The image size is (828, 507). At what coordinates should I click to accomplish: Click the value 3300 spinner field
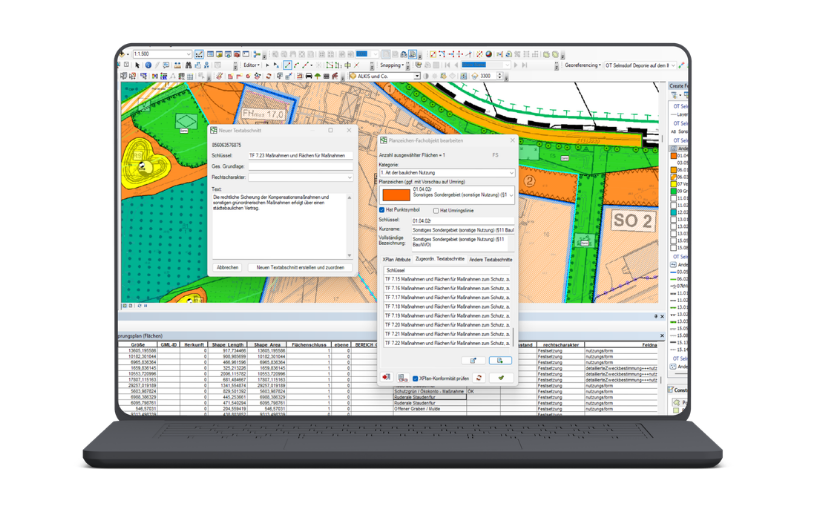pyautogui.click(x=489, y=76)
